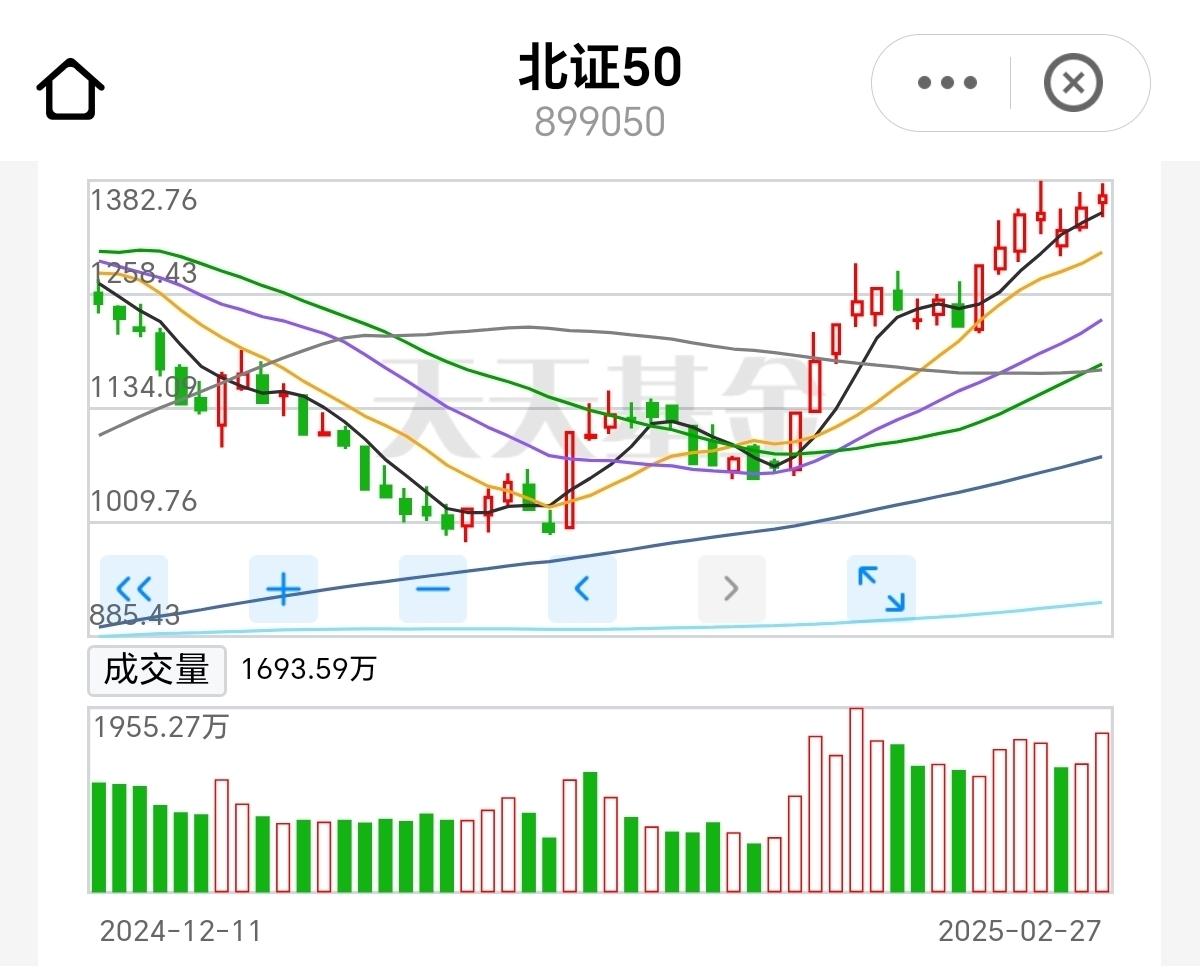Image resolution: width=1200 pixels, height=966 pixels.
Task: Select the last red candlestick on the chart
Action: [1102, 198]
